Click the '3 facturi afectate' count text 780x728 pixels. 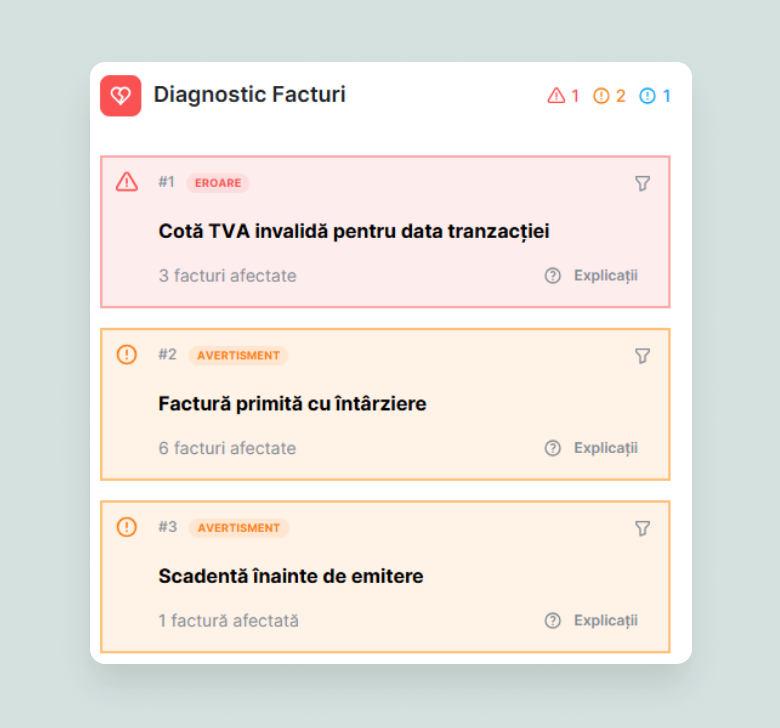(227, 275)
